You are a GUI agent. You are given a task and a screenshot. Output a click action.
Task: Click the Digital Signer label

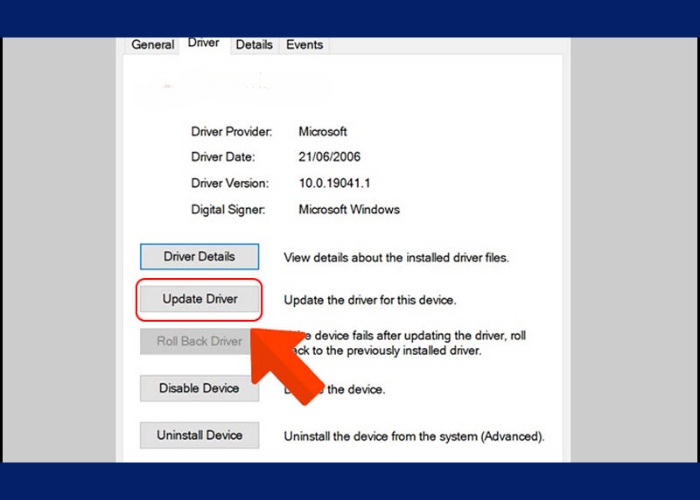229,210
